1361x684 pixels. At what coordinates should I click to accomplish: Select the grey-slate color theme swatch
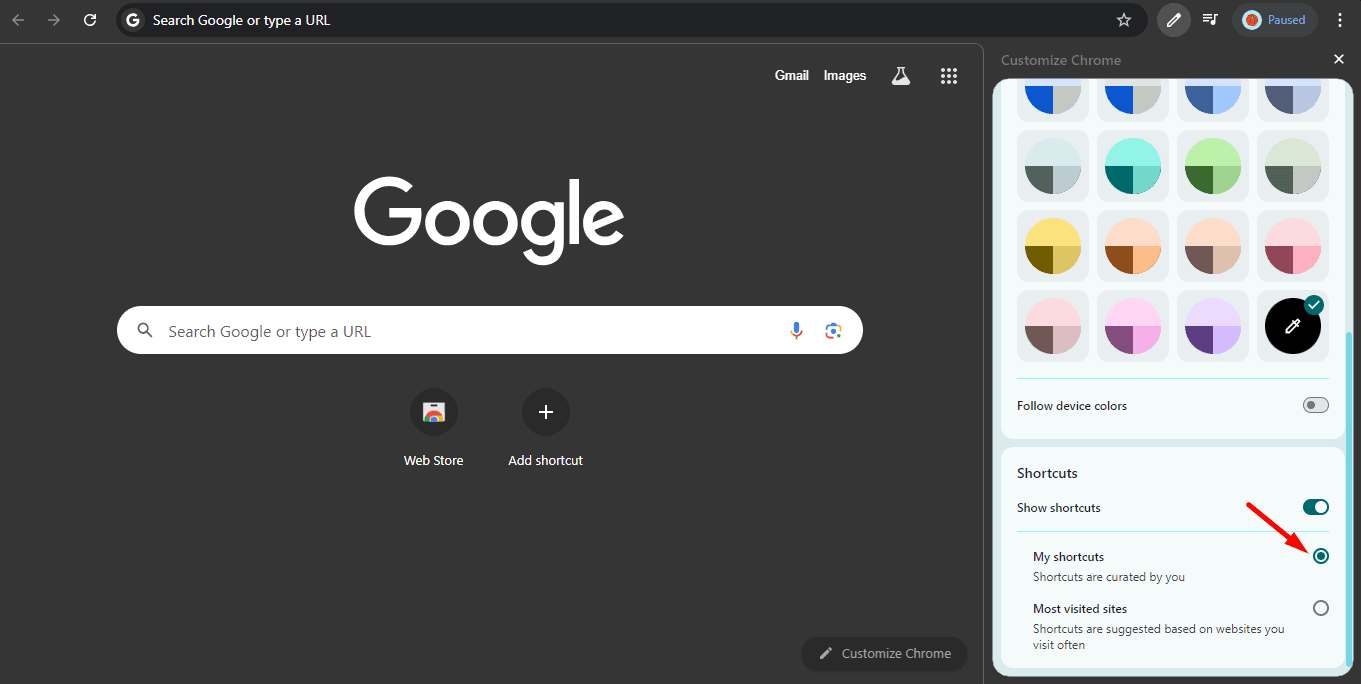pos(1053,166)
